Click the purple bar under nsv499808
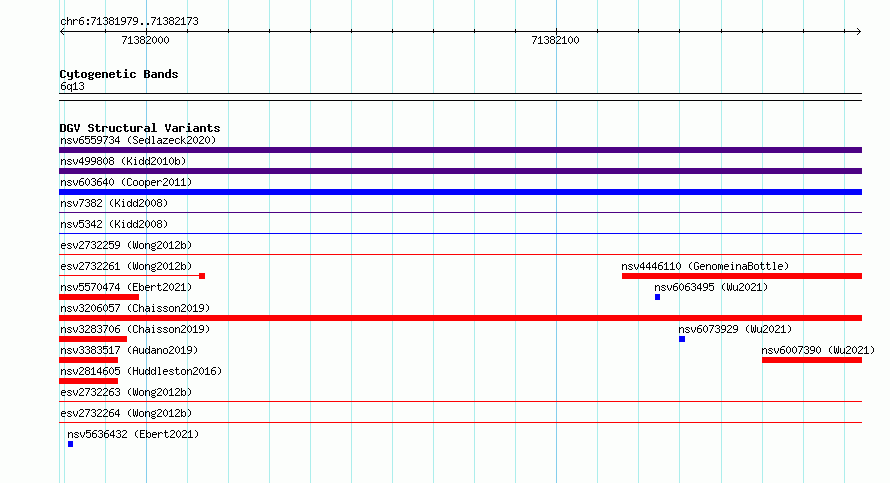Image resolution: width=890 pixels, height=483 pixels. click(x=460, y=171)
